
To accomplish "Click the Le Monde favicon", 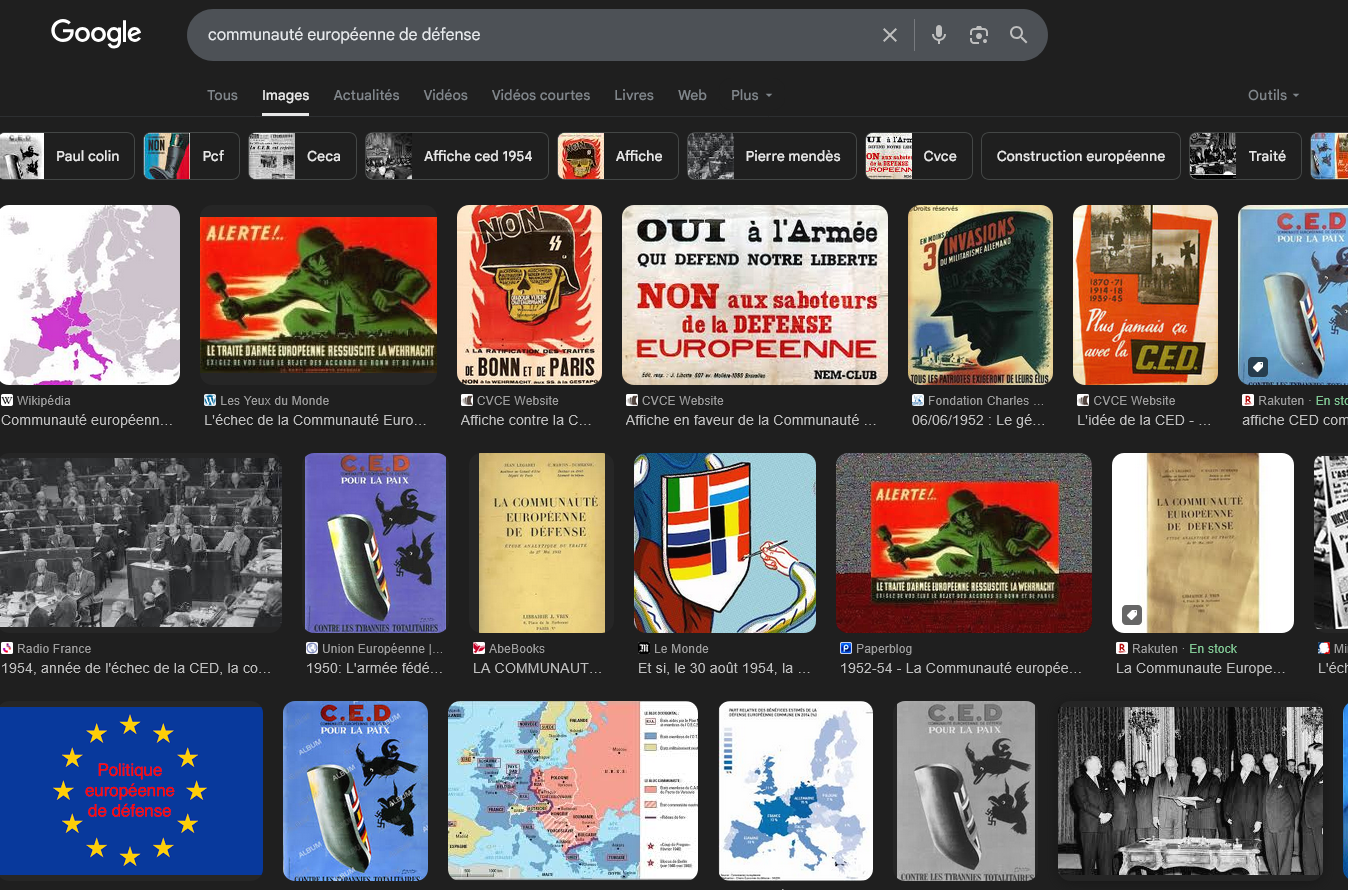I will pyautogui.click(x=644, y=648).
